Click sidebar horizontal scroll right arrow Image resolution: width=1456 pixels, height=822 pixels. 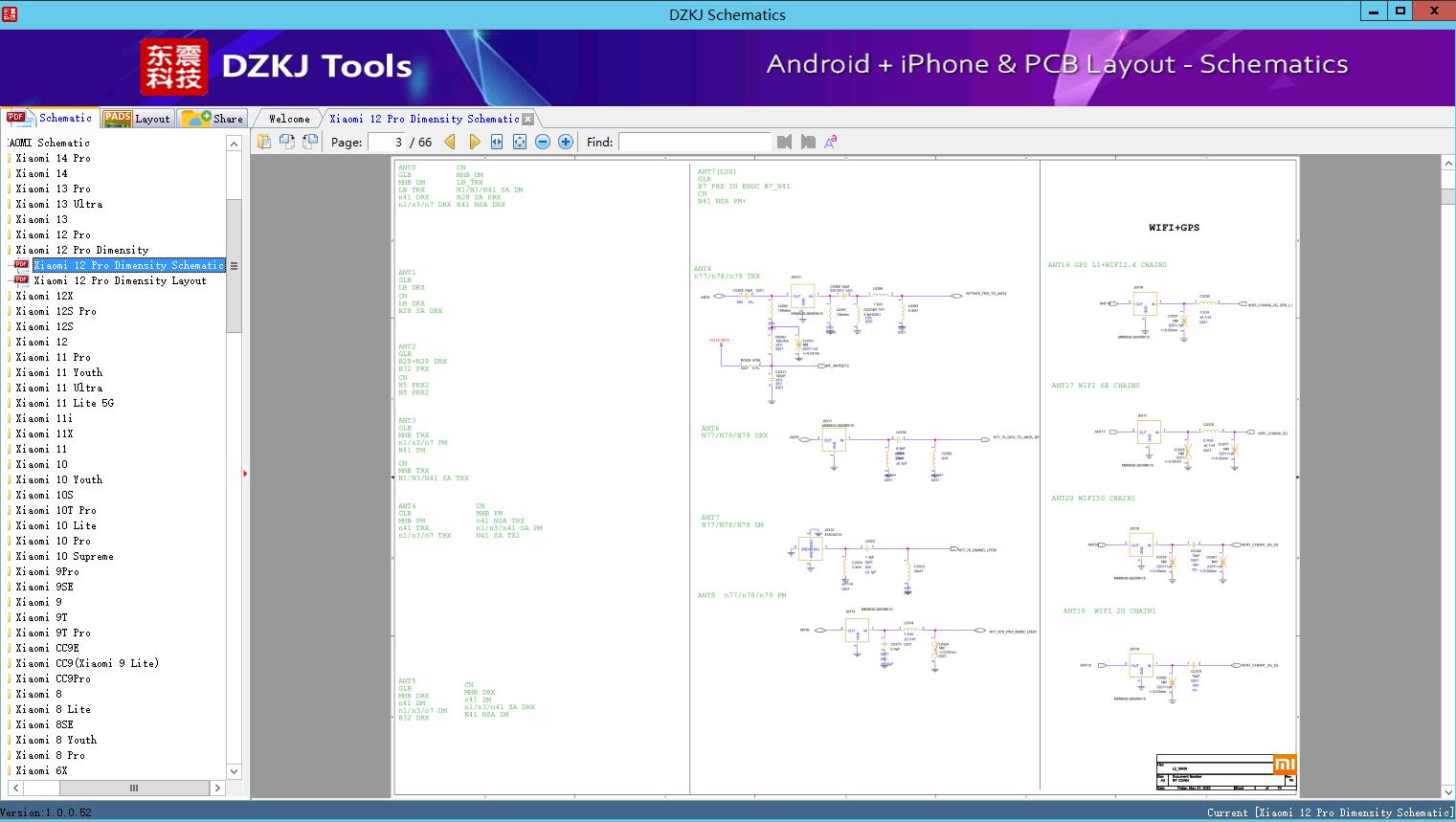[217, 789]
